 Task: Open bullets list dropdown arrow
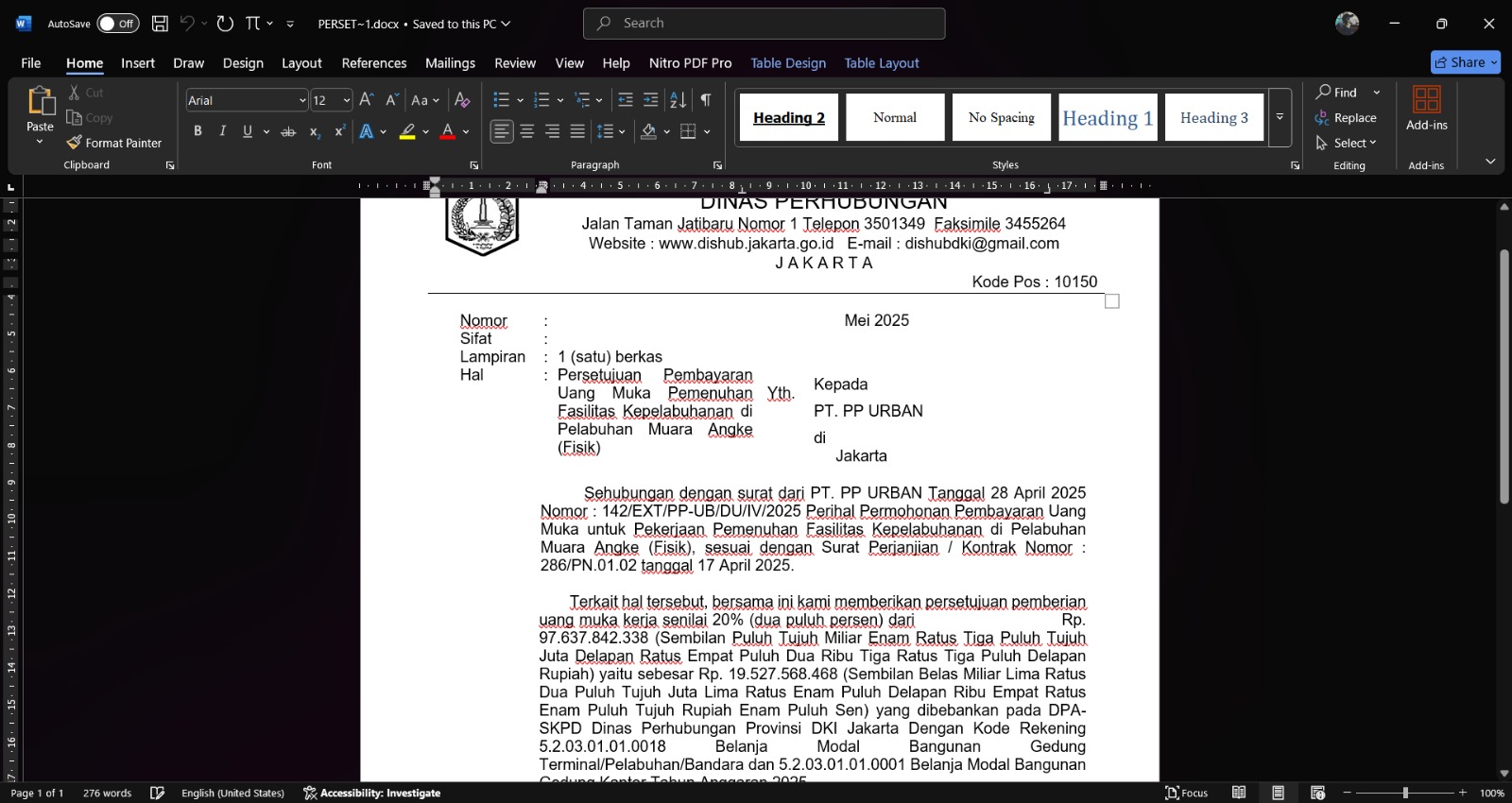[x=521, y=100]
